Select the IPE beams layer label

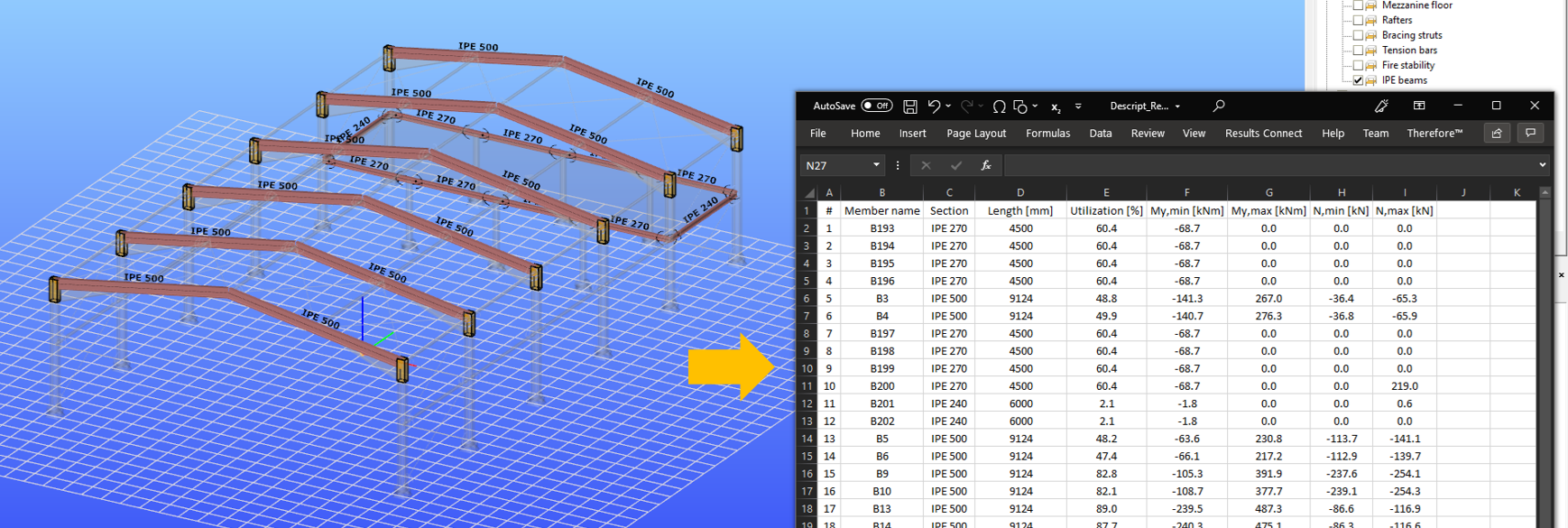[x=1404, y=80]
